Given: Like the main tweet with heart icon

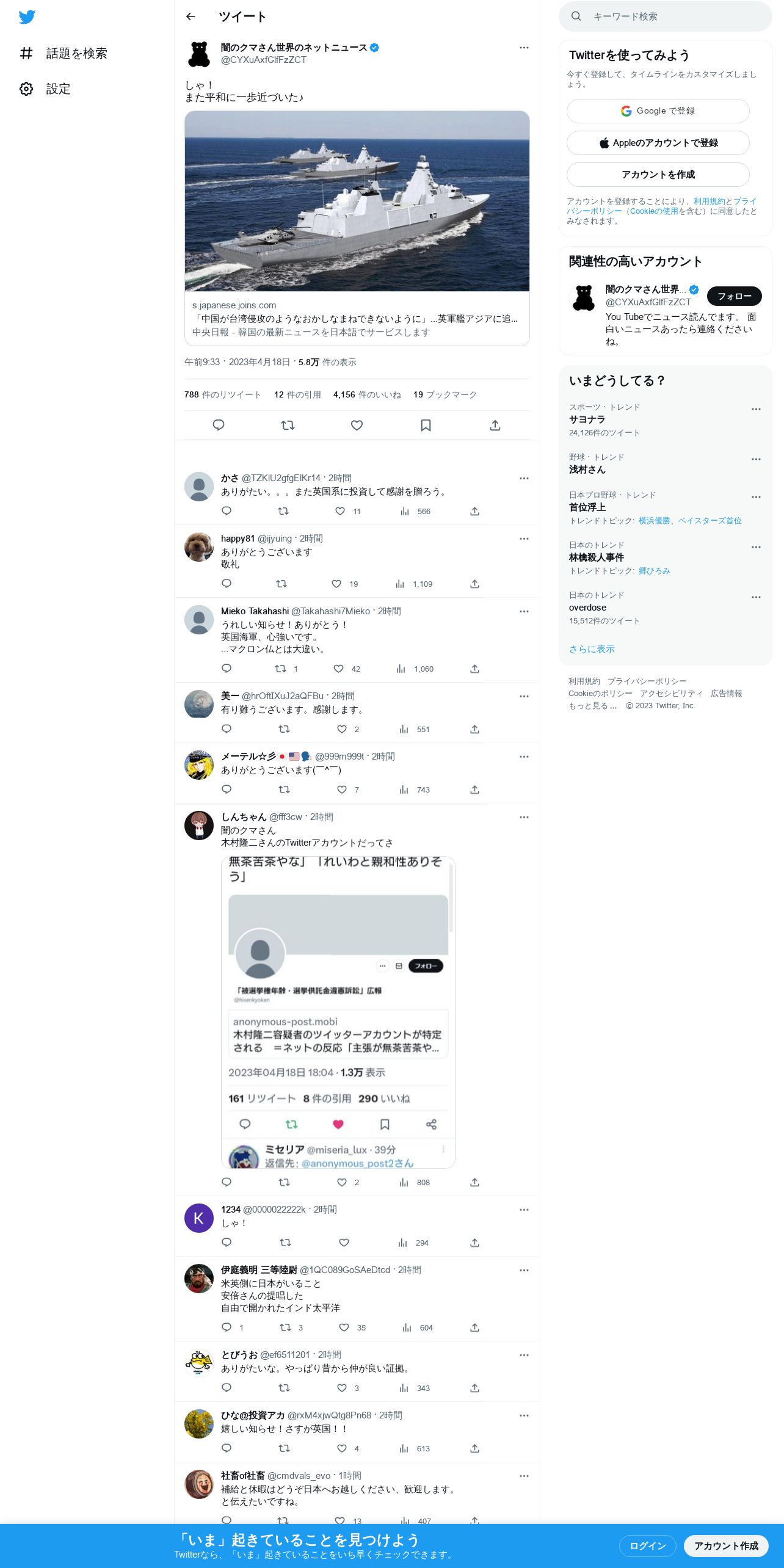Looking at the screenshot, I should (x=357, y=425).
